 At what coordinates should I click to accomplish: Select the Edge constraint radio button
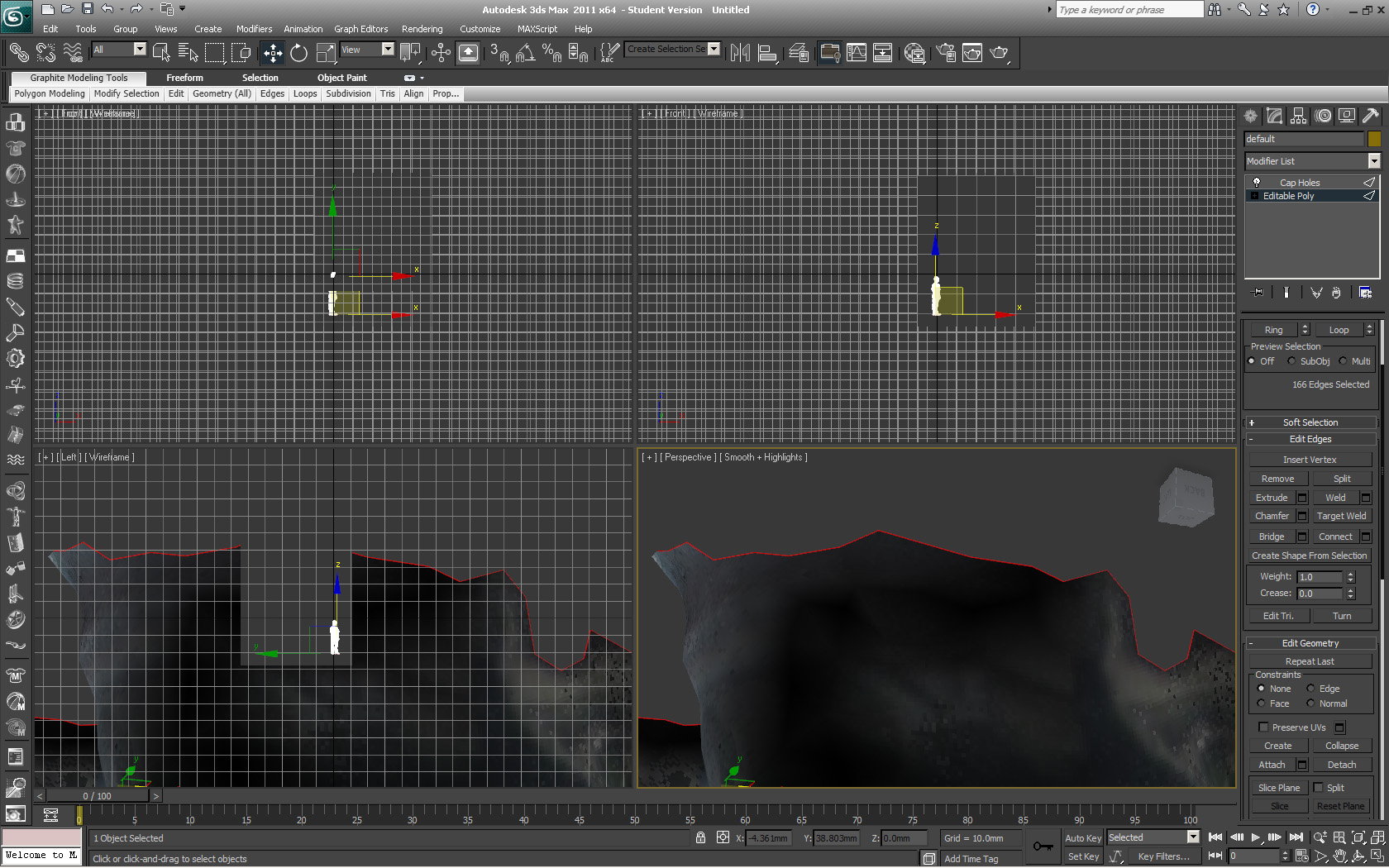coord(1310,689)
